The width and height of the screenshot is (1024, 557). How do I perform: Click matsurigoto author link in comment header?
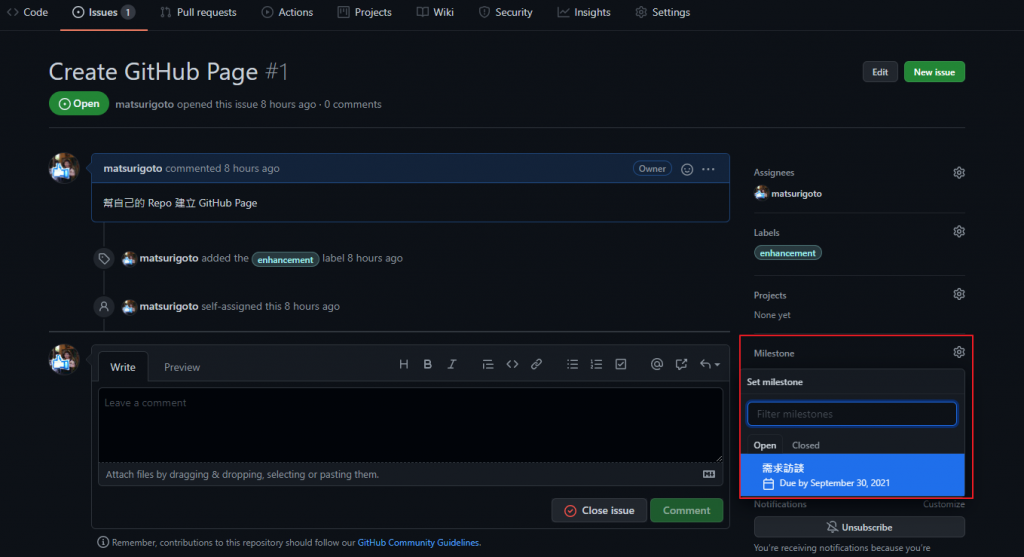click(133, 168)
